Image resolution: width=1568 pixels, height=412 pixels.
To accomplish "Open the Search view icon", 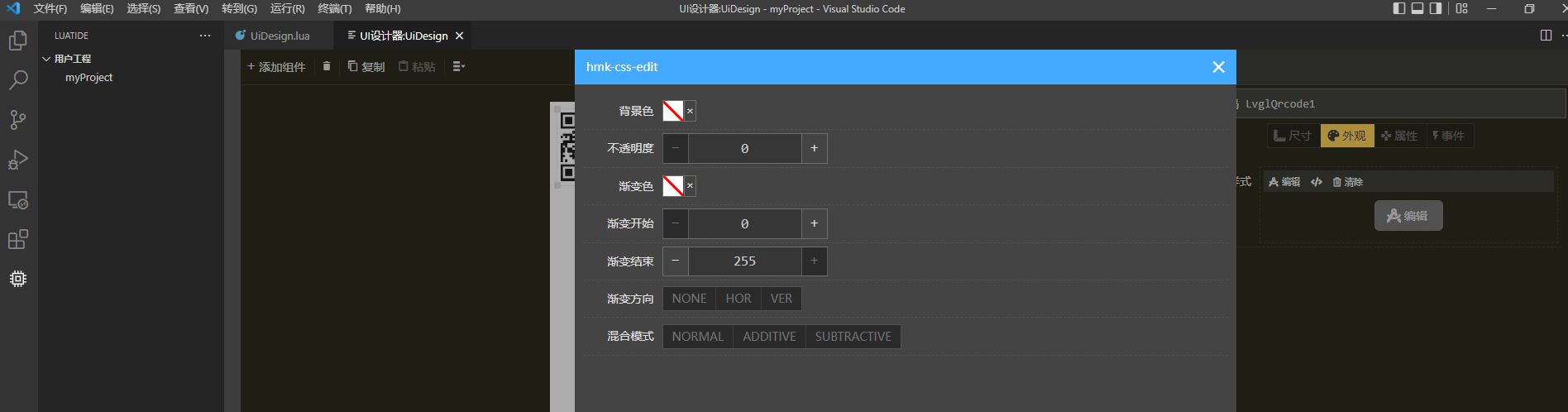I will (18, 80).
